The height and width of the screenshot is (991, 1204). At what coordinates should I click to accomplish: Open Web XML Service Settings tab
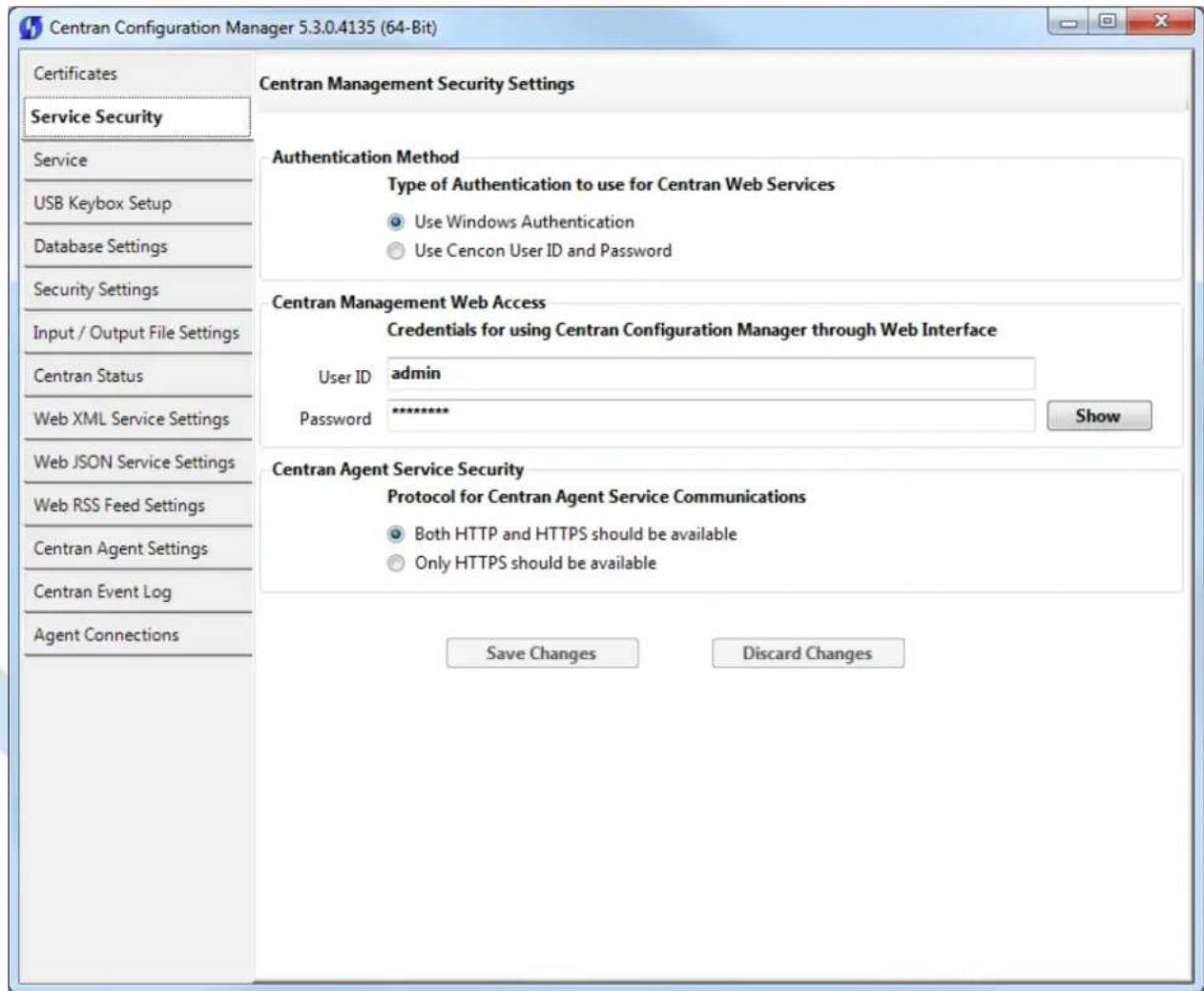(x=137, y=419)
